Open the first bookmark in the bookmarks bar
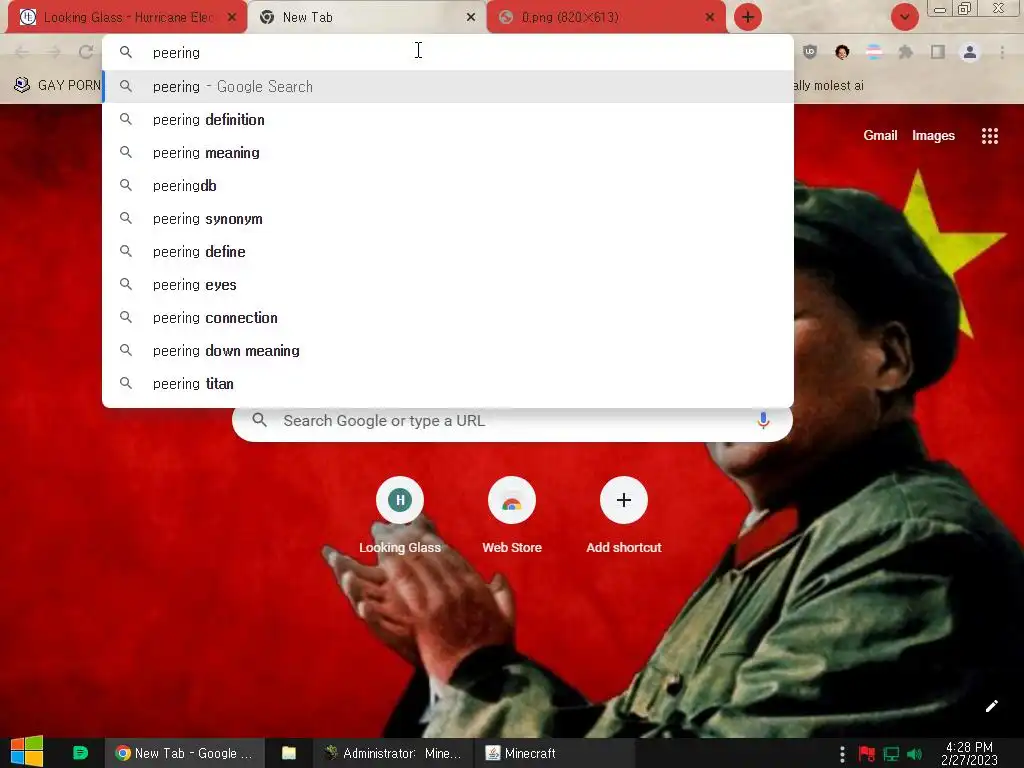This screenshot has height=768, width=1024. [57, 85]
